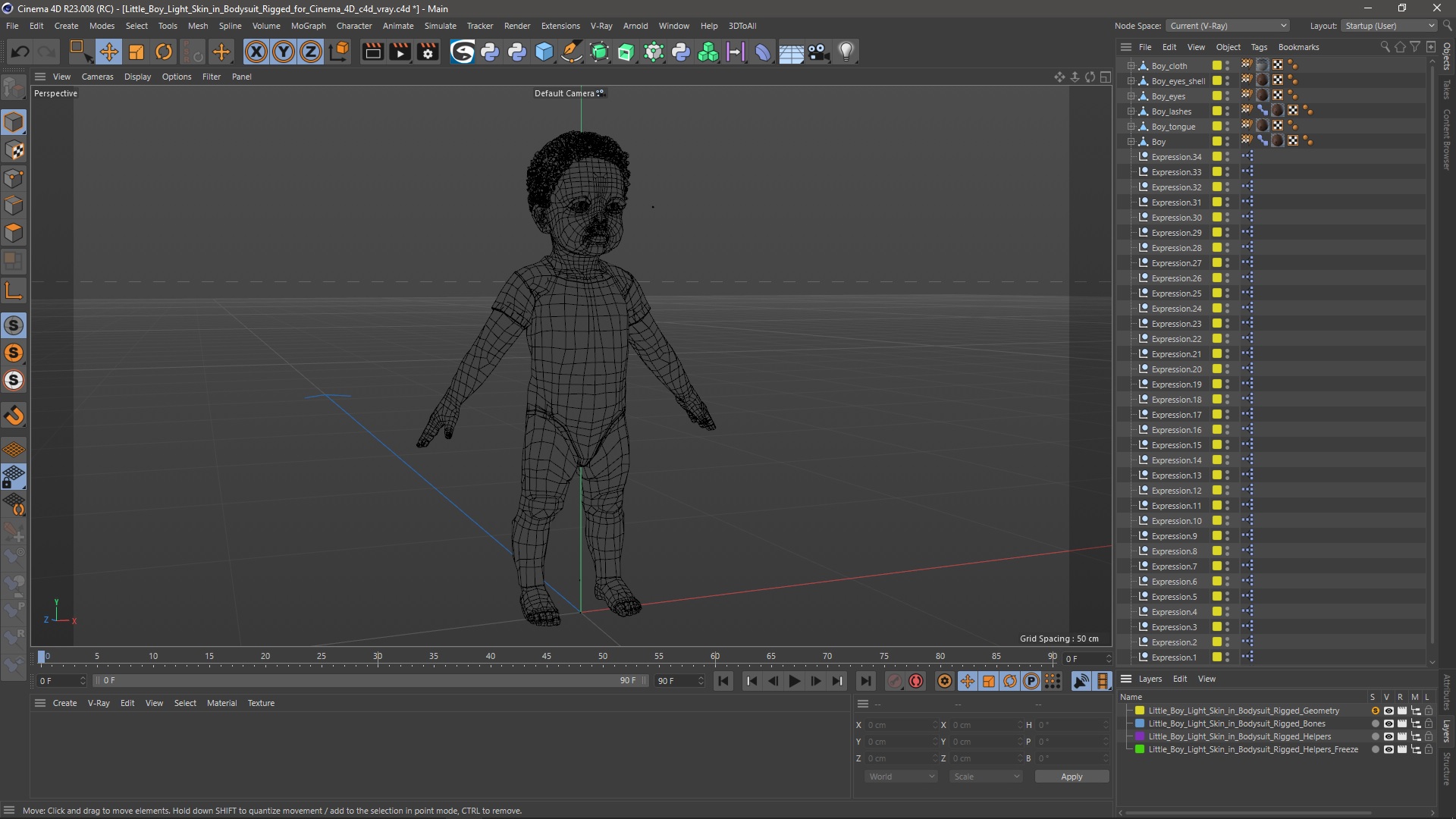Add a Cube primitive object
Viewport: 1456px width, 819px height.
tap(544, 52)
